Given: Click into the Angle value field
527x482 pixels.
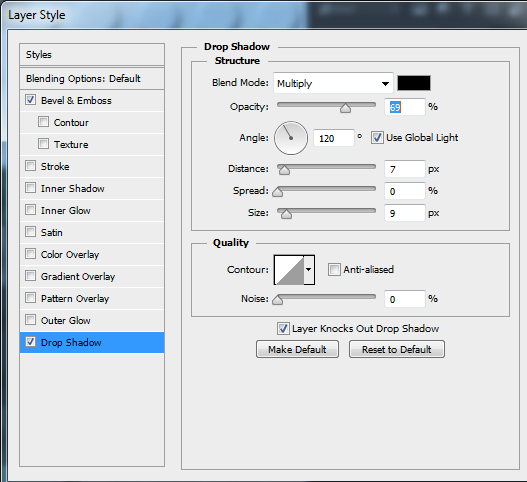Looking at the screenshot, I should coord(334,138).
